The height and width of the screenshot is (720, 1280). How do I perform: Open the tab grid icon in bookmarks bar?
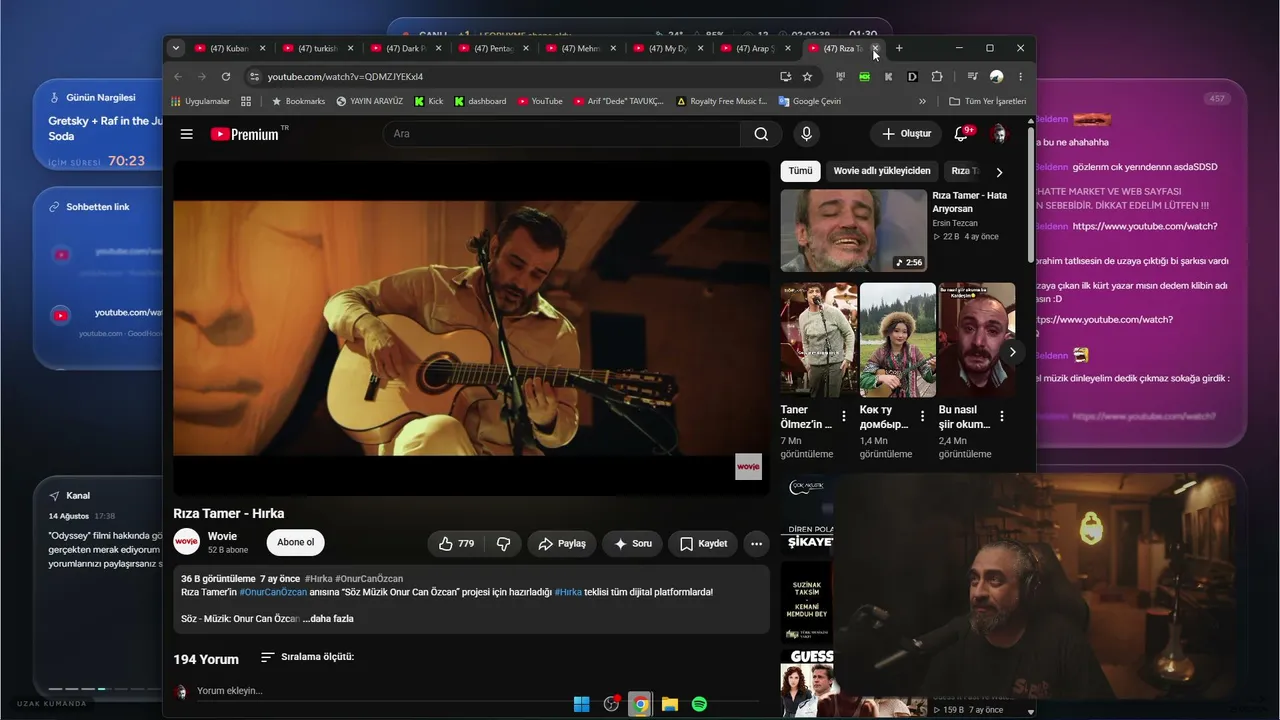[246, 101]
